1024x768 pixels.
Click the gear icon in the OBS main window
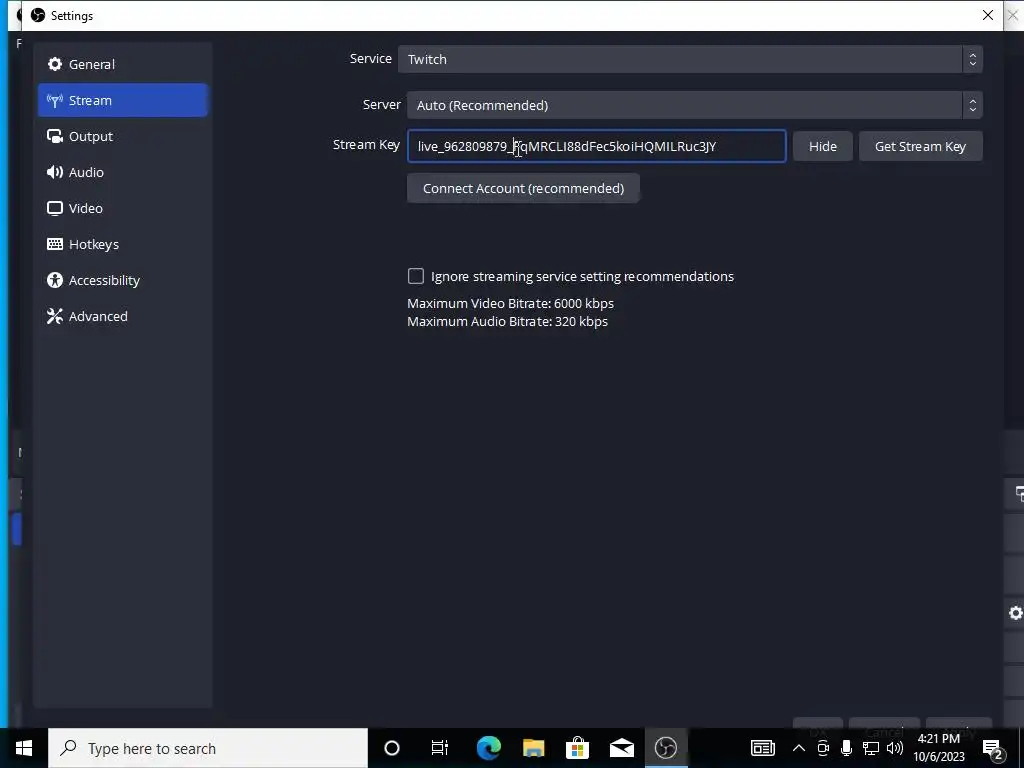[x=1015, y=613]
